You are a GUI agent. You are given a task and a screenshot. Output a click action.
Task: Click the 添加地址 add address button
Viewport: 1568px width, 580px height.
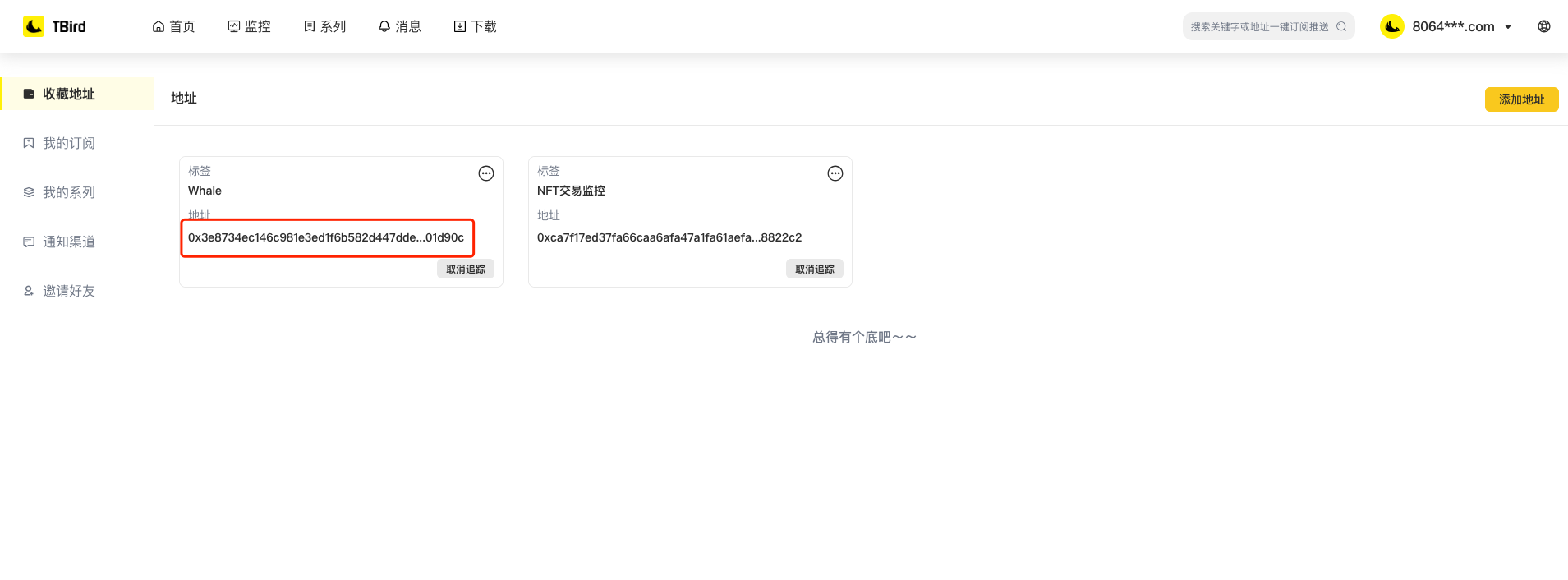click(1521, 99)
